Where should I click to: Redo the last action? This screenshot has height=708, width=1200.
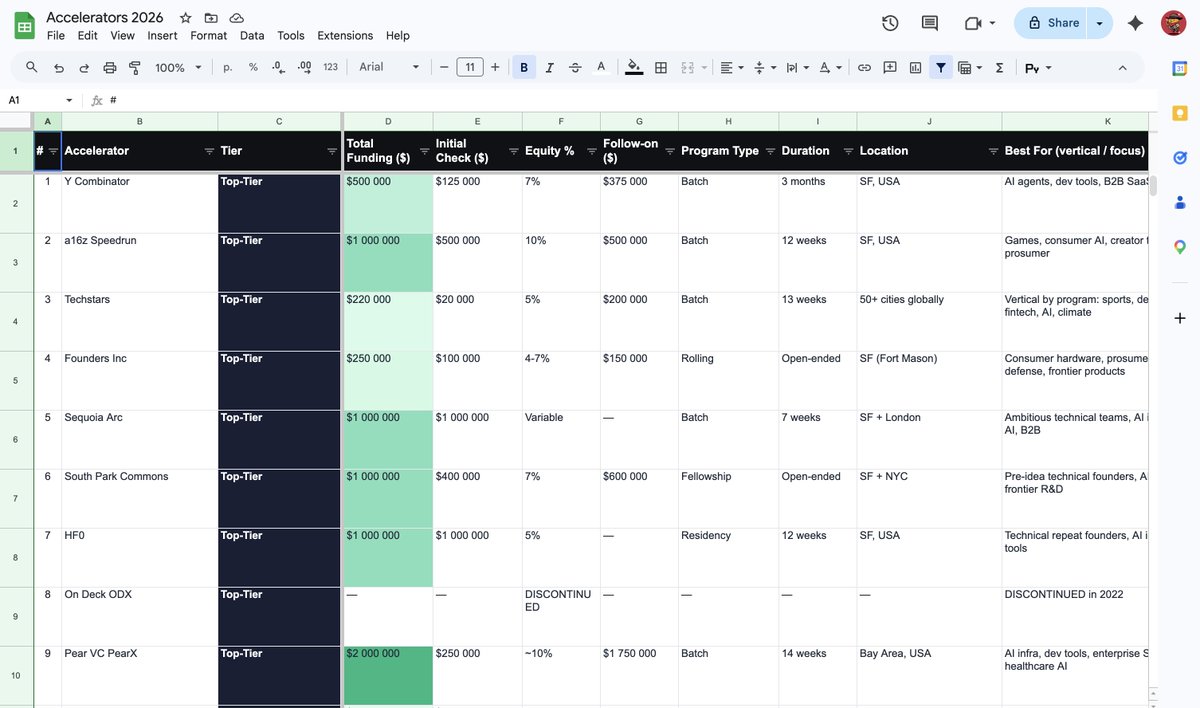pyautogui.click(x=84, y=67)
